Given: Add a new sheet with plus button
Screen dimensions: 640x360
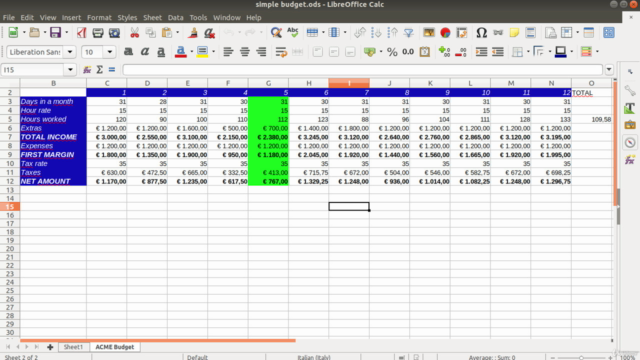Looking at the screenshot, I should point(50,347).
